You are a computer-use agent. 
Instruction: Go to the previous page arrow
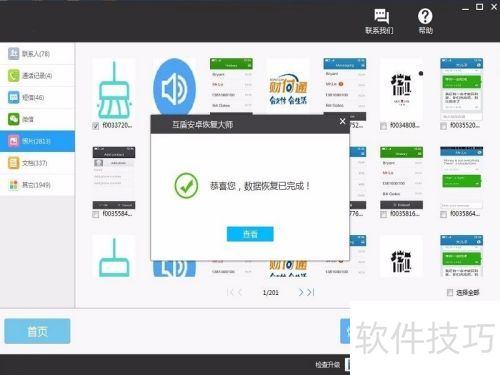point(240,292)
